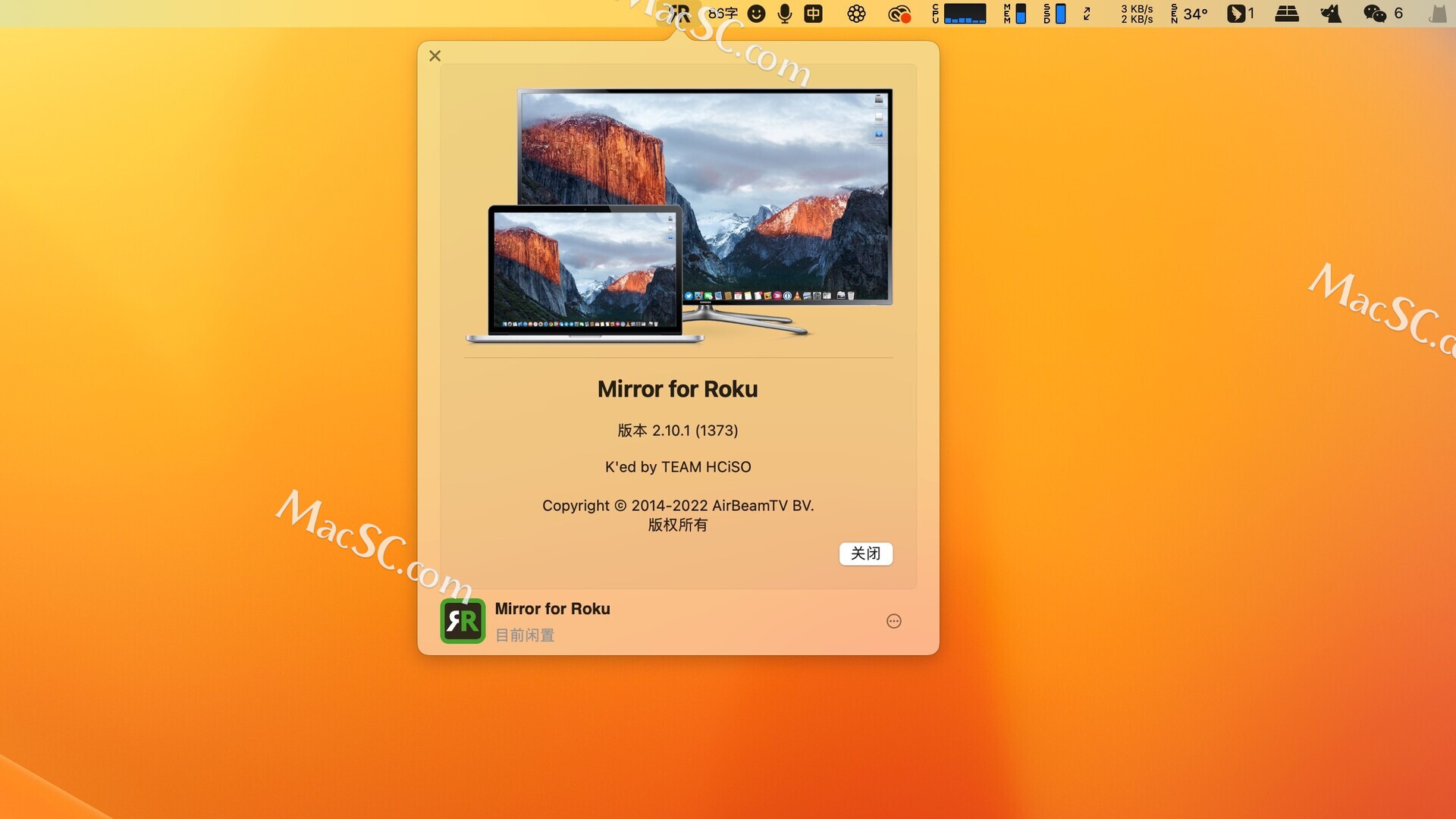
Task: Click the 版权所有 text
Action: (x=678, y=525)
